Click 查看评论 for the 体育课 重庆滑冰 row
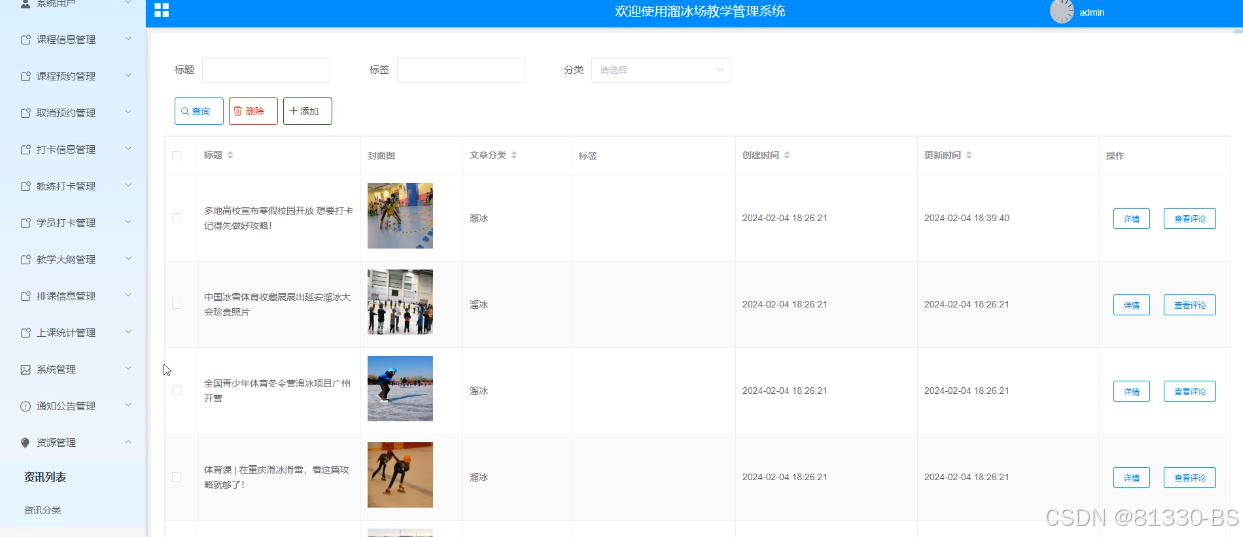 pos(1190,478)
